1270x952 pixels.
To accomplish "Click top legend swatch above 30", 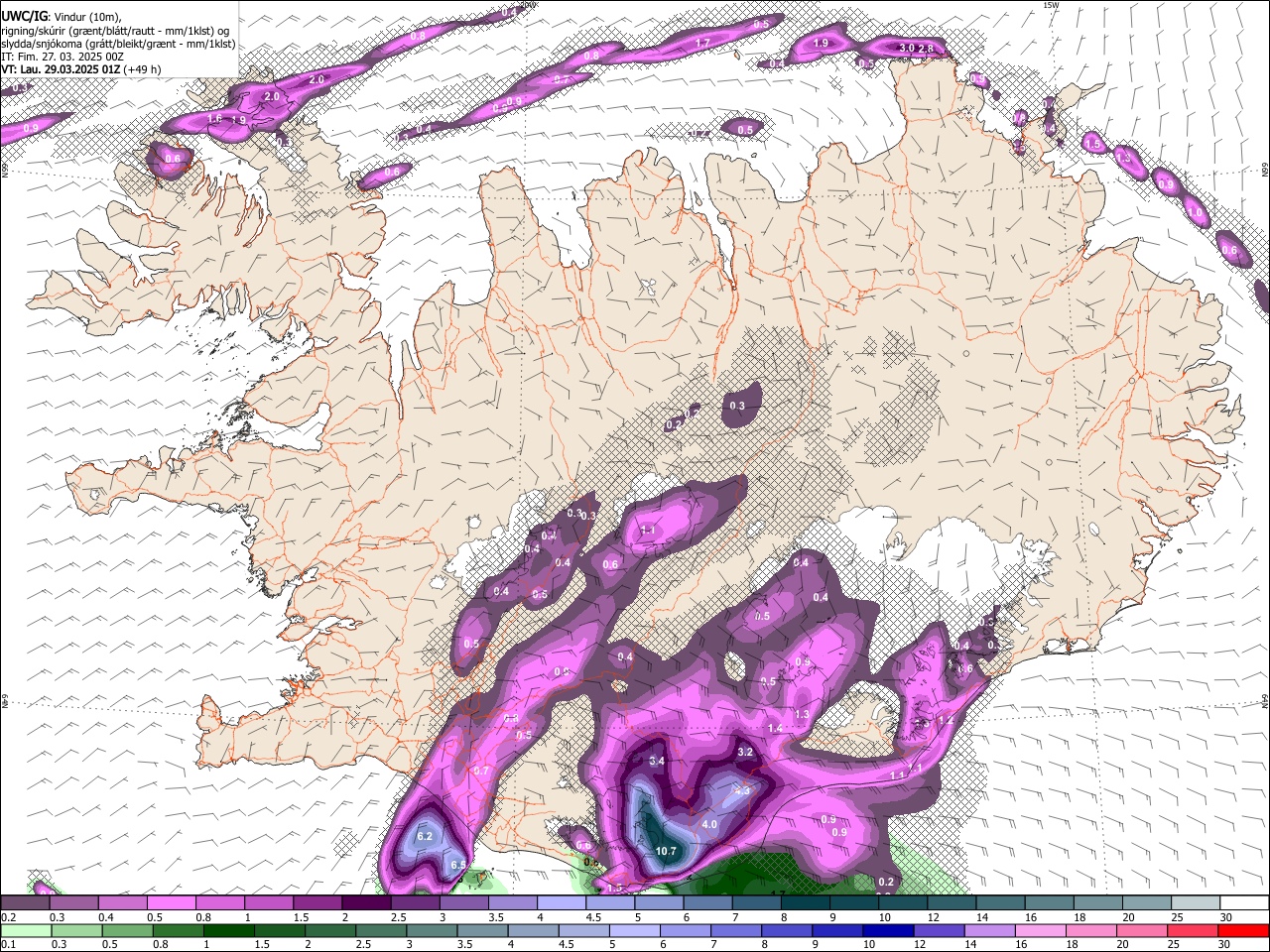I will pos(1245,902).
